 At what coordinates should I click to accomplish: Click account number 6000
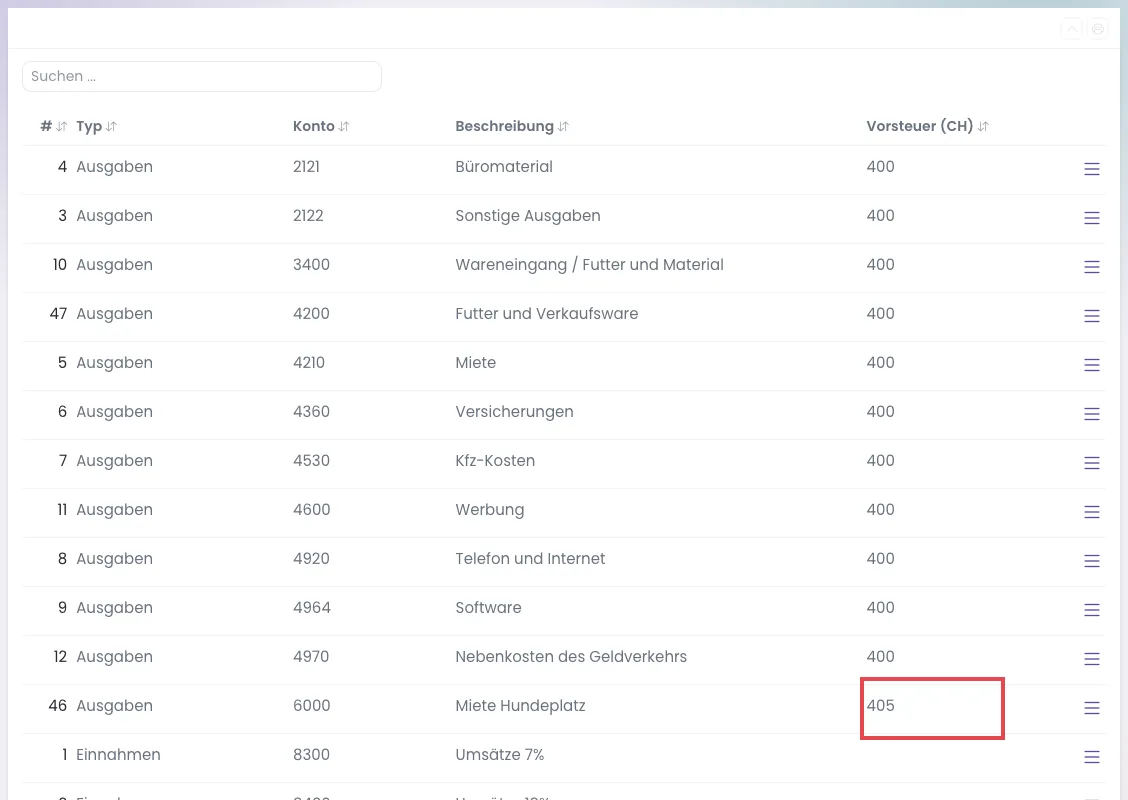(x=311, y=705)
